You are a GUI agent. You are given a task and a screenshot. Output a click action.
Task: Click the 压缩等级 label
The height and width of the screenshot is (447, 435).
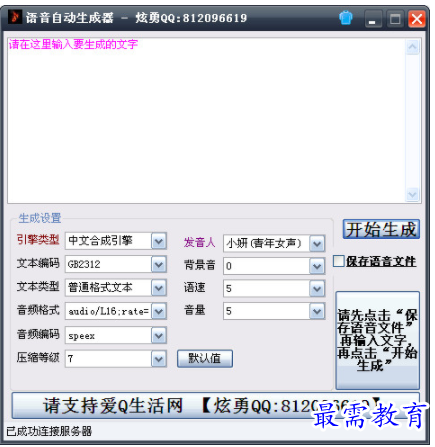[x=38, y=358]
